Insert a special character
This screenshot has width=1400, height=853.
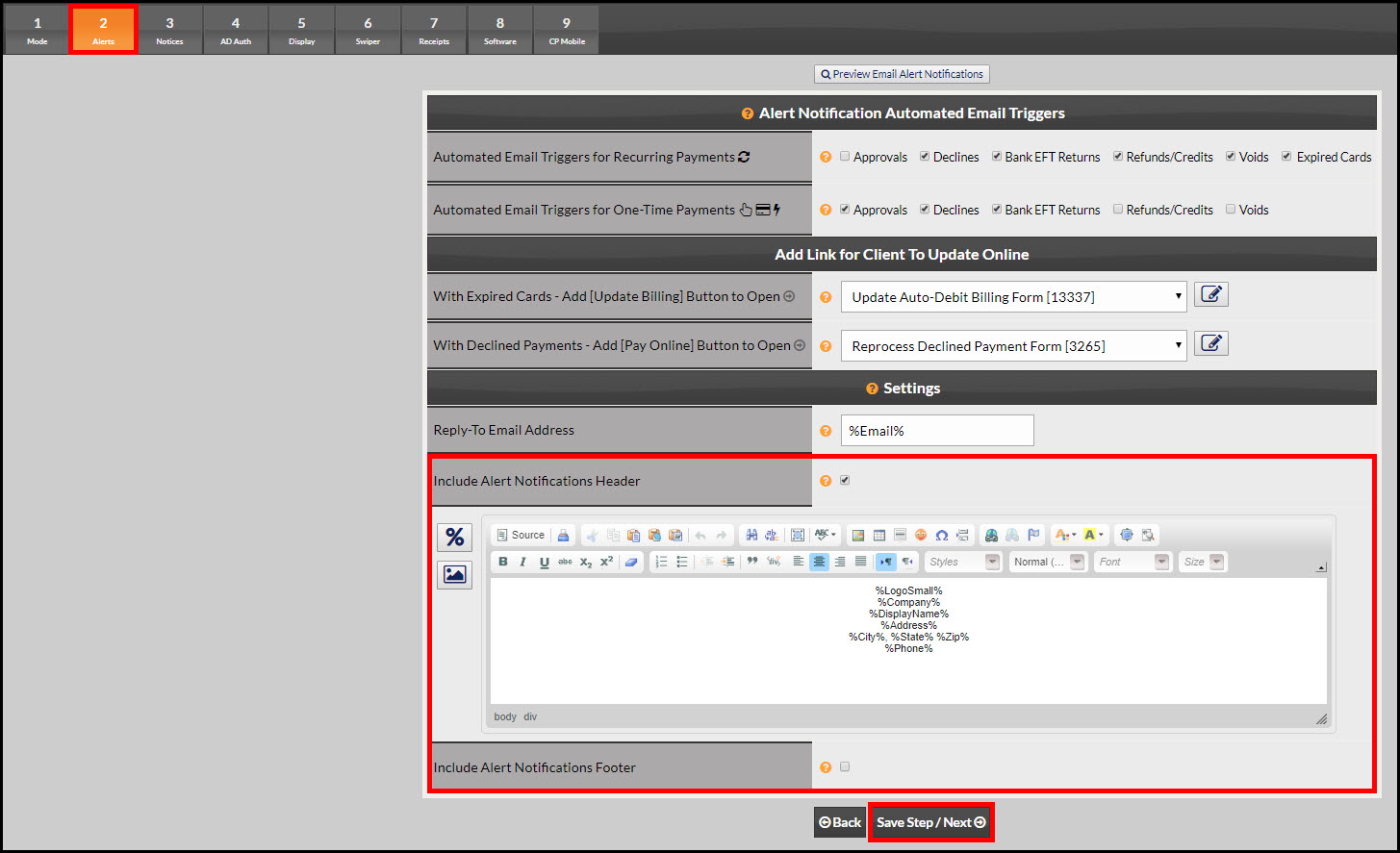click(x=942, y=535)
